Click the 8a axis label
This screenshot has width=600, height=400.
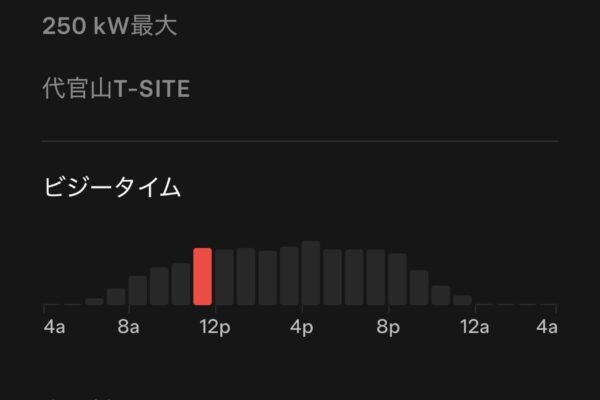point(126,327)
